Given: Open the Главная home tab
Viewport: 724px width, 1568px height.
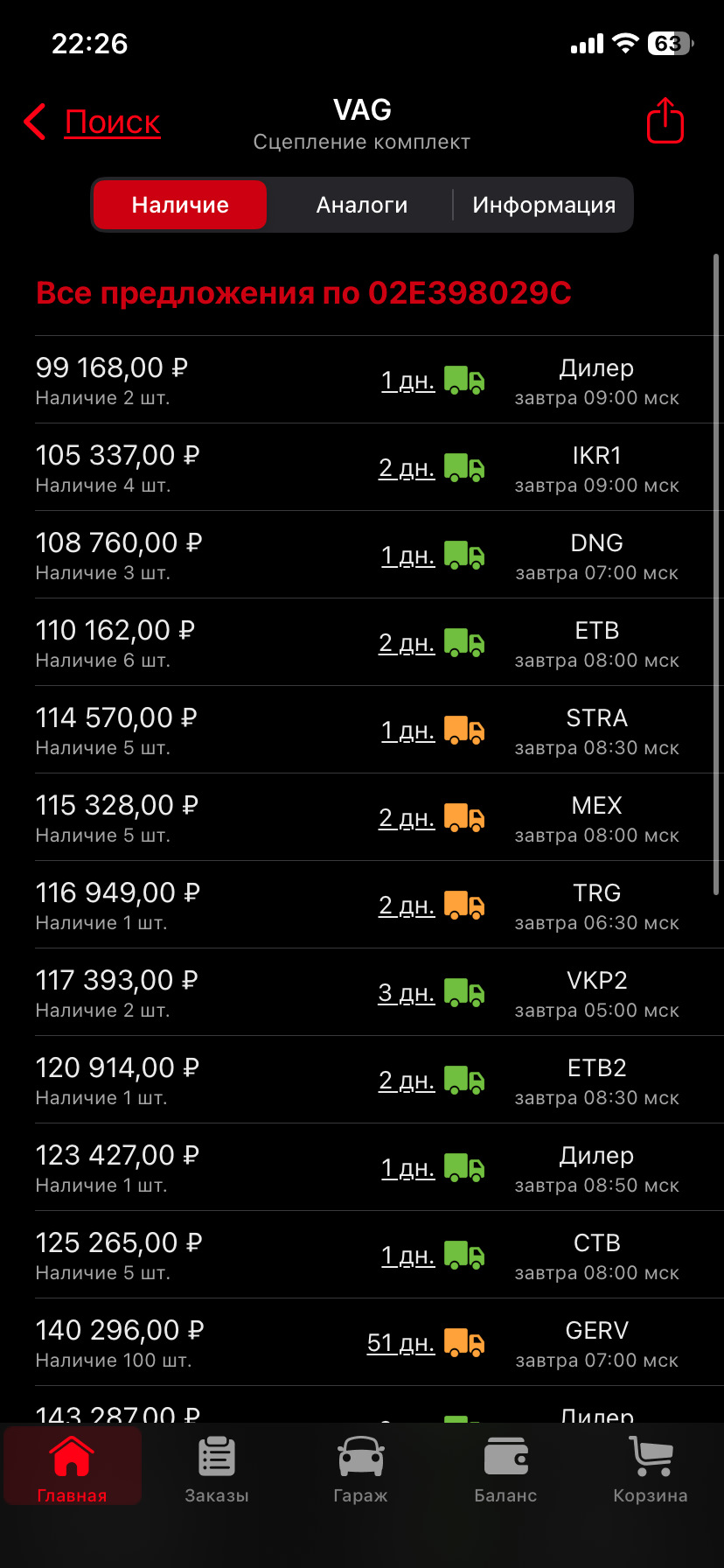Looking at the screenshot, I should (72, 1466).
